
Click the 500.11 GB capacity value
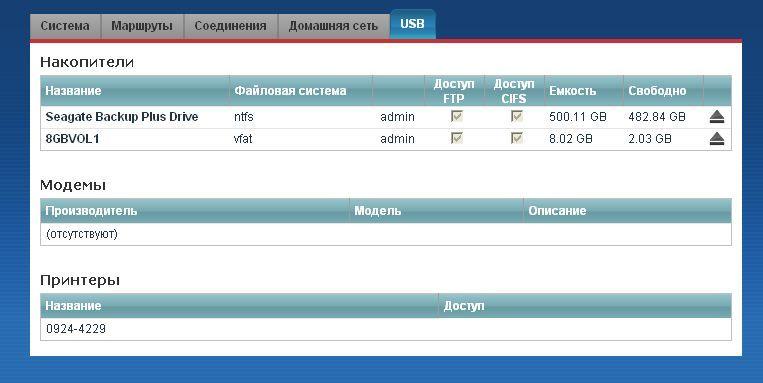[x=578, y=117]
